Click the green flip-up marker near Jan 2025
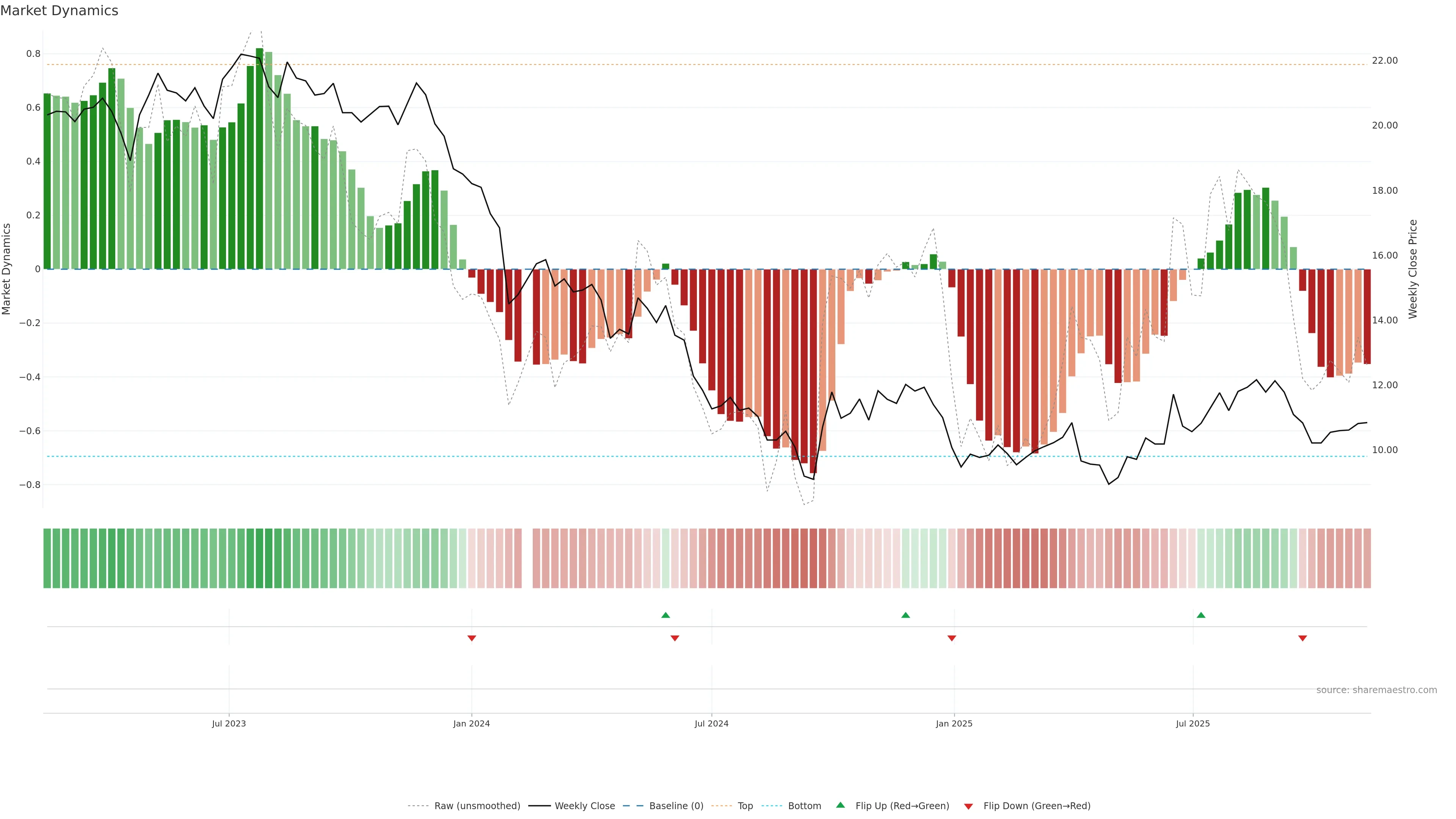Screen dimensions: 1456x819 pos(905,615)
